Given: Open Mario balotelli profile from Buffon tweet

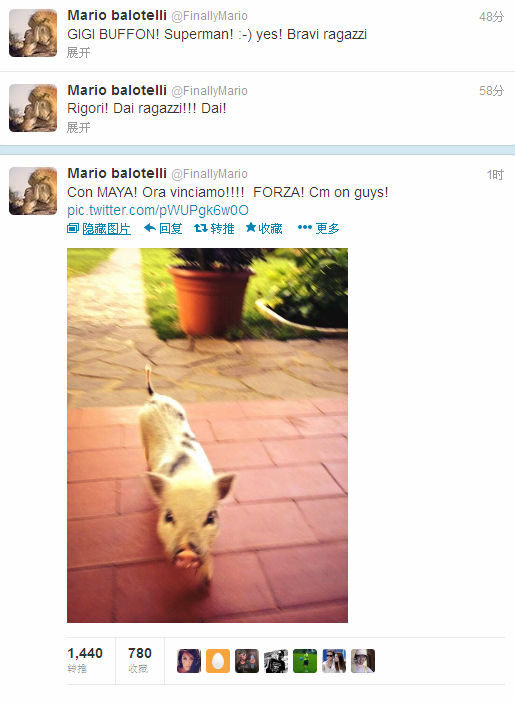Looking at the screenshot, I should click(x=117, y=15).
